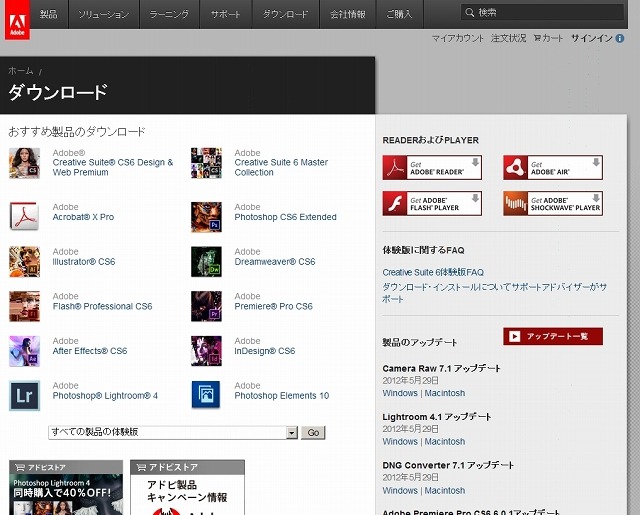Get Adobe Reader download badge
640x515 pixels.
(432, 167)
